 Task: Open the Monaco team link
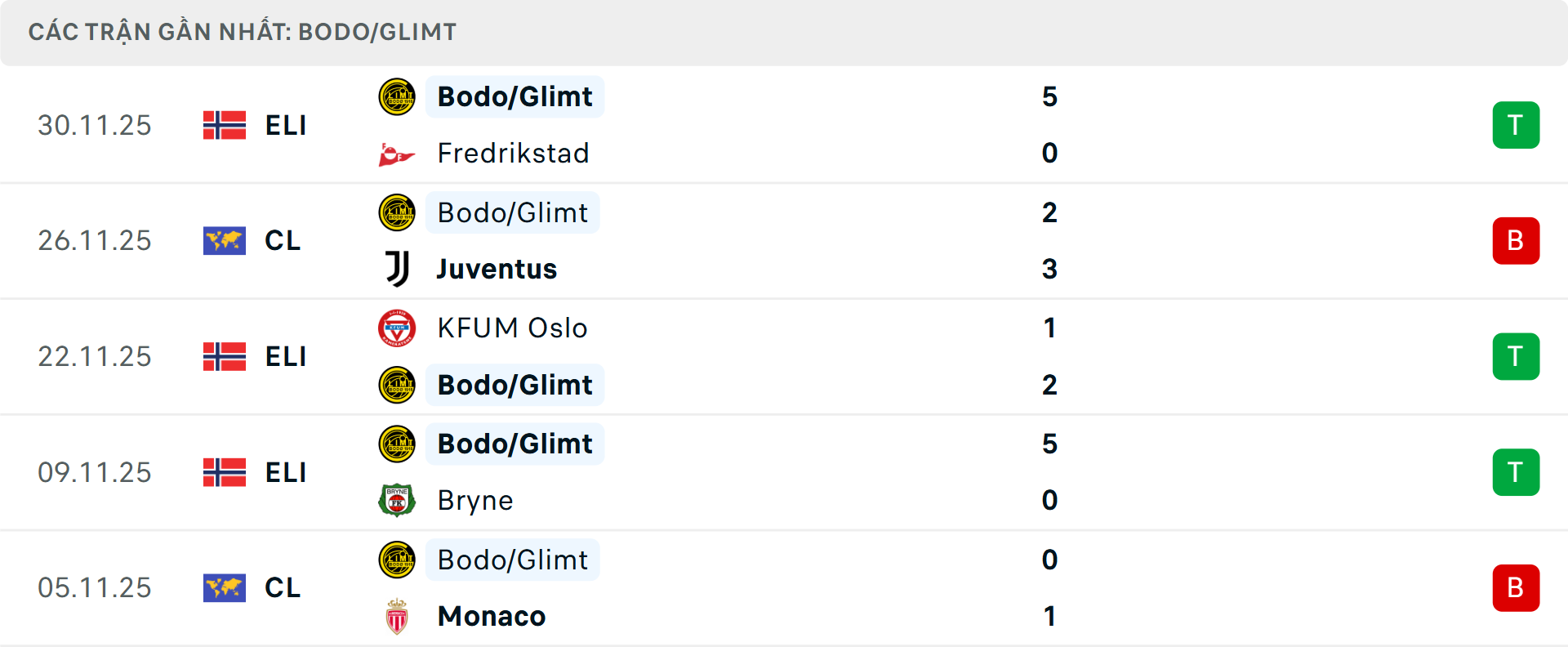[491, 616]
